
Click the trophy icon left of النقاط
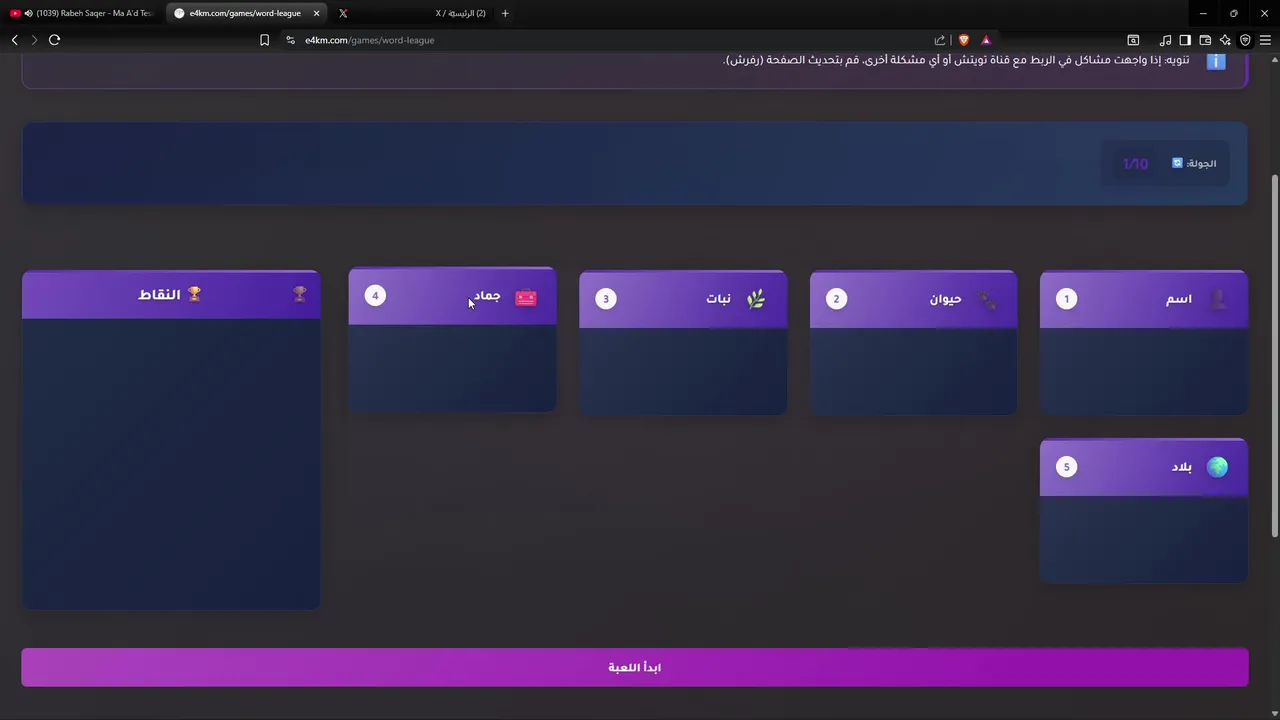tap(194, 294)
